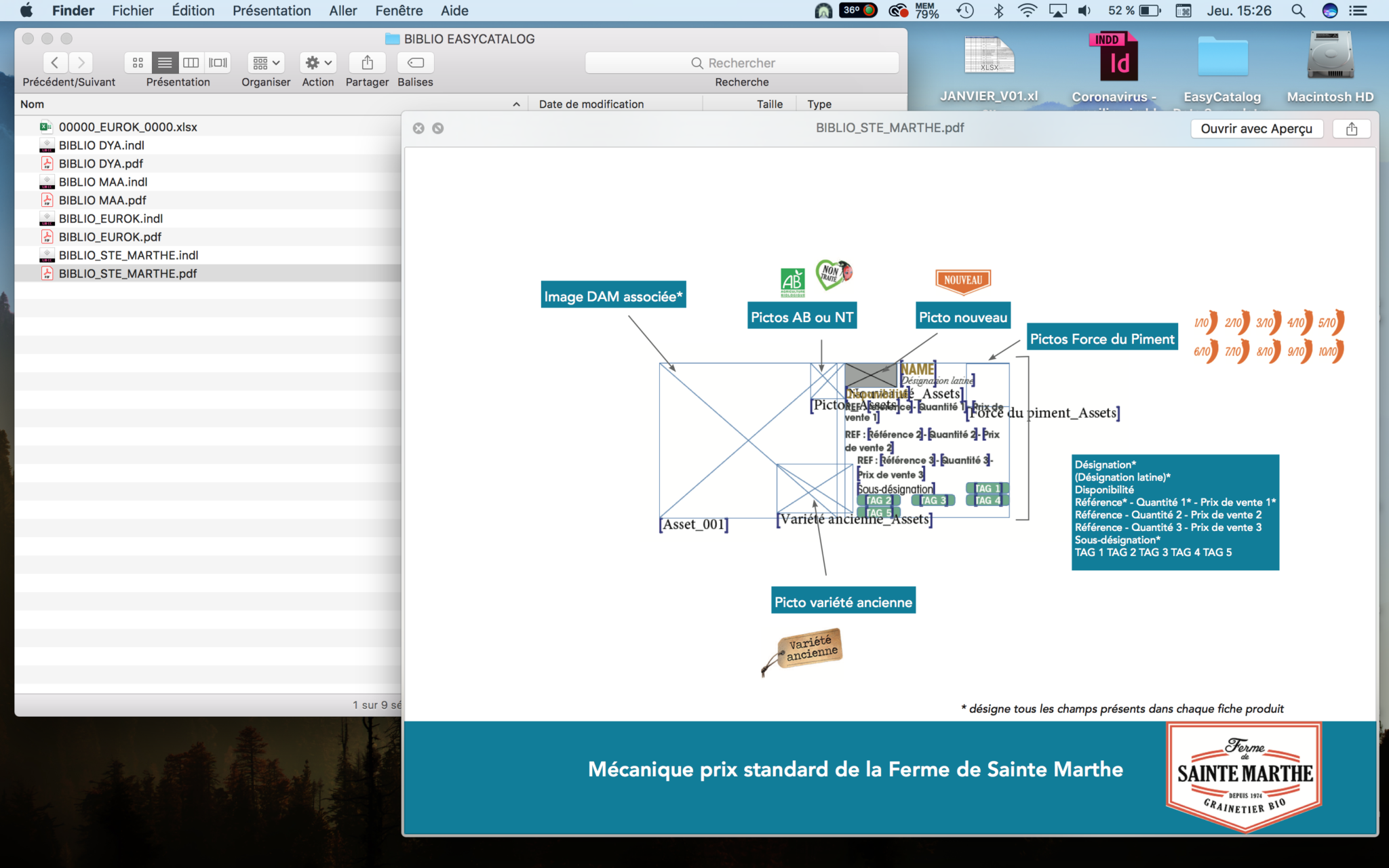Image resolution: width=1389 pixels, height=868 pixels.
Task: Sort files by the Nom column
Action: (32, 104)
